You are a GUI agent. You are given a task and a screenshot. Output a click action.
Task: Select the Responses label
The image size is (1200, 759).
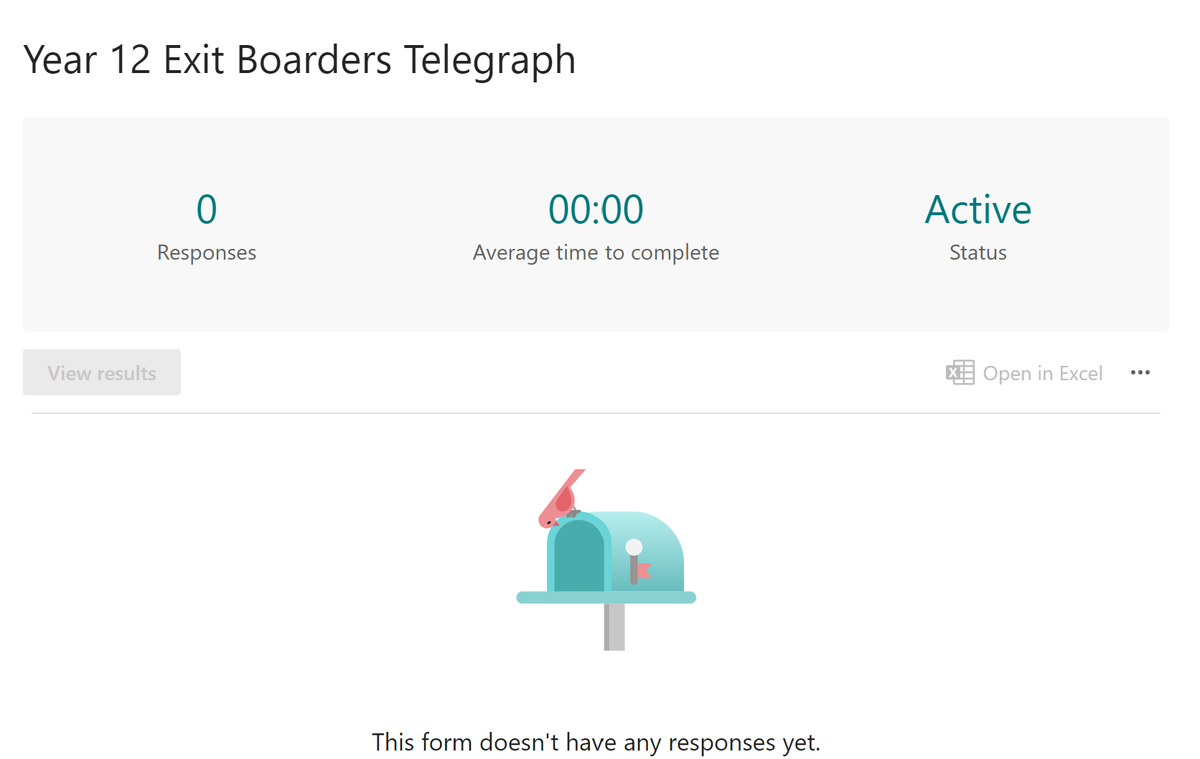coord(206,253)
